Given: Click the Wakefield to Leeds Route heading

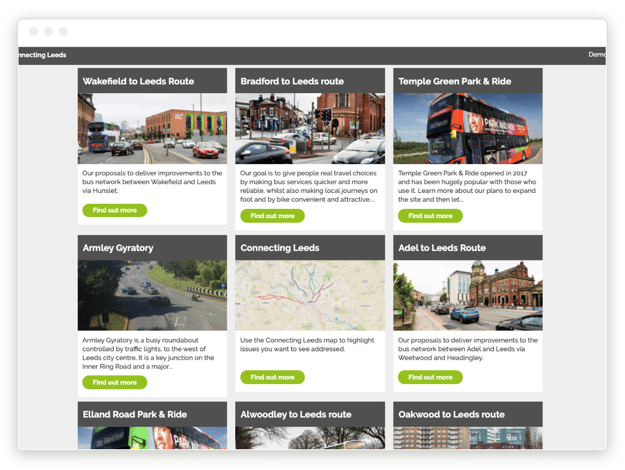Looking at the screenshot, I should click(x=138, y=81).
